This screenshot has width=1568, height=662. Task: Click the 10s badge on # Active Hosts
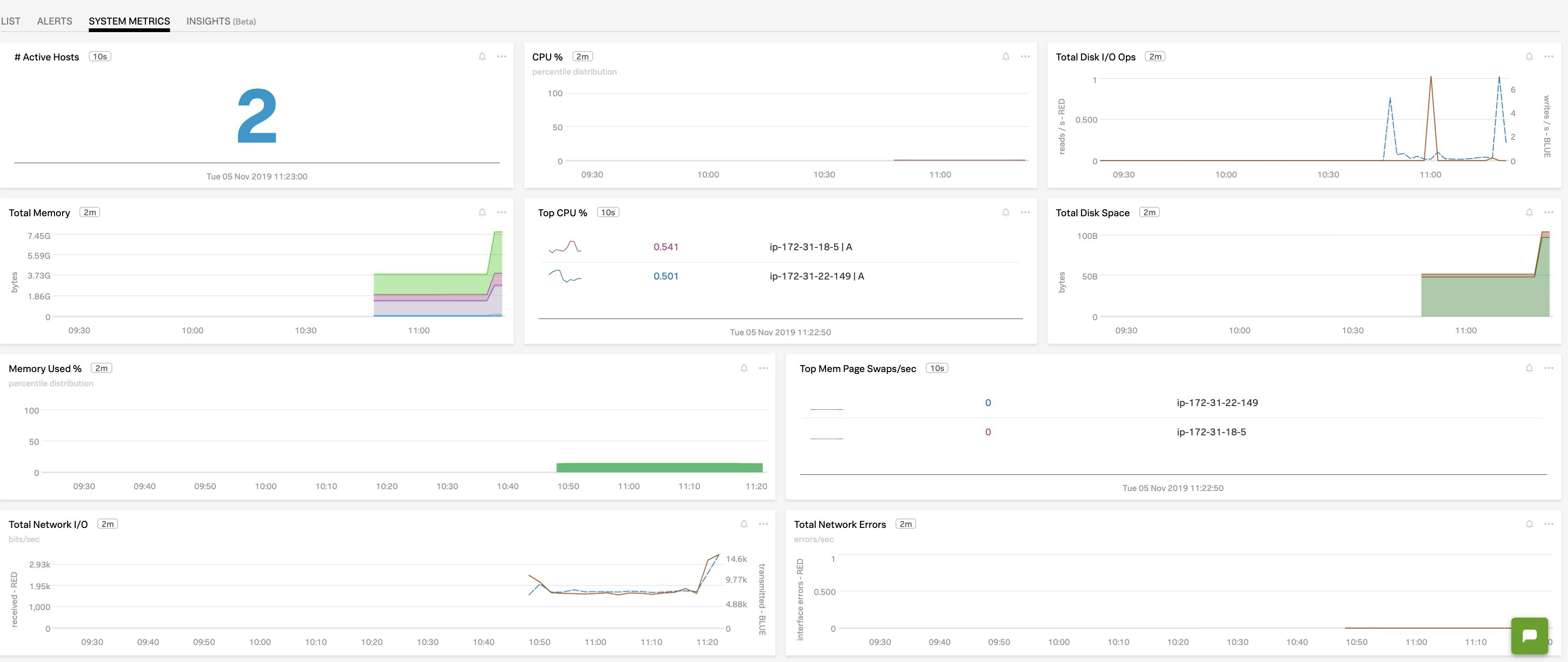coord(100,57)
